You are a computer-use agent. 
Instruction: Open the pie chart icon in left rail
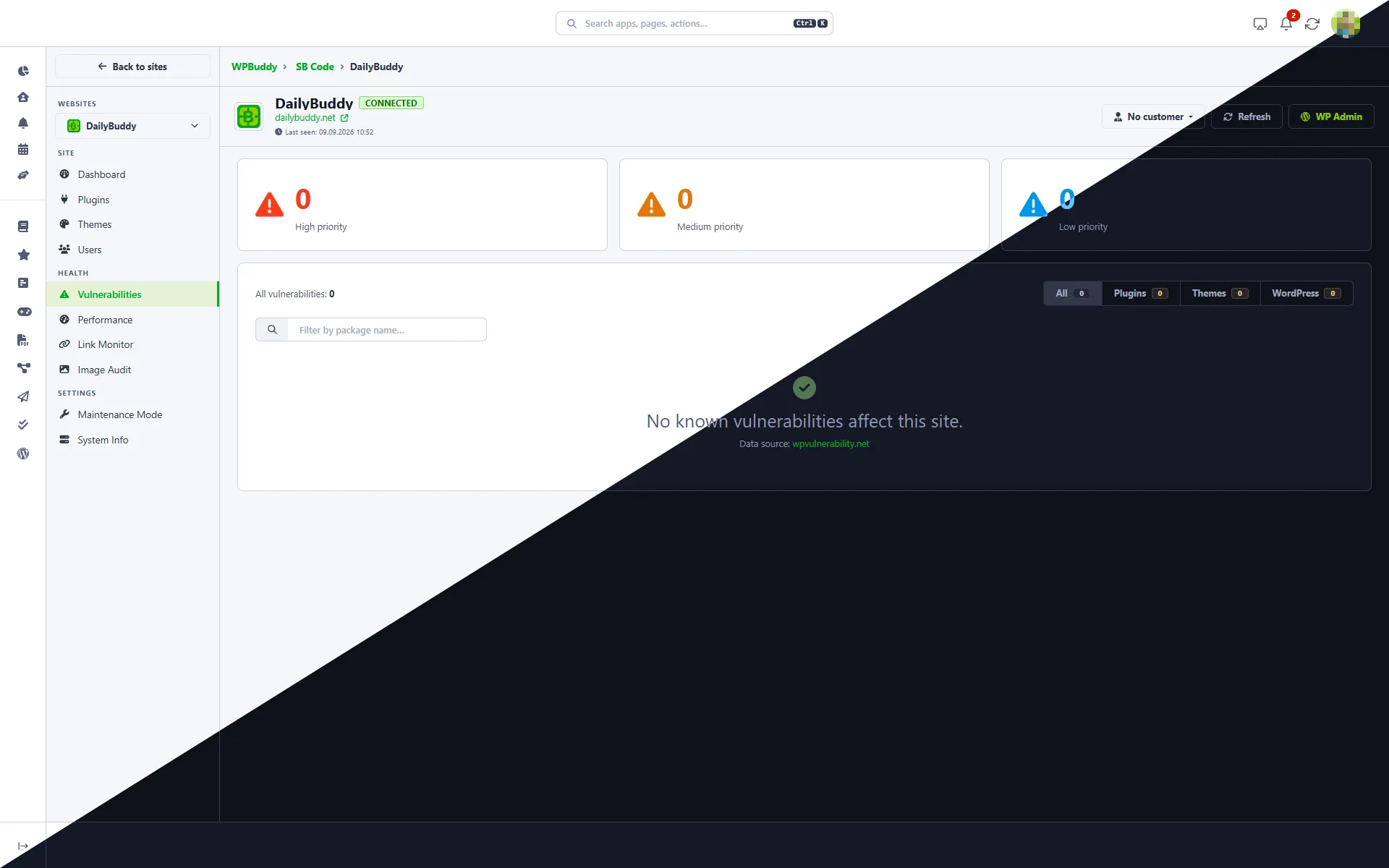23,71
